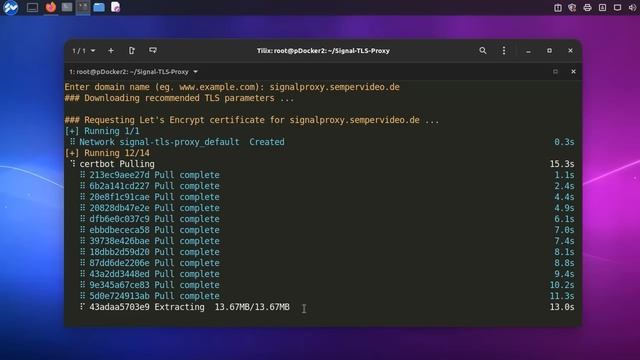This screenshot has height=360, width=640.
Task: Launch Firefox from the taskbar
Action: point(51,7)
